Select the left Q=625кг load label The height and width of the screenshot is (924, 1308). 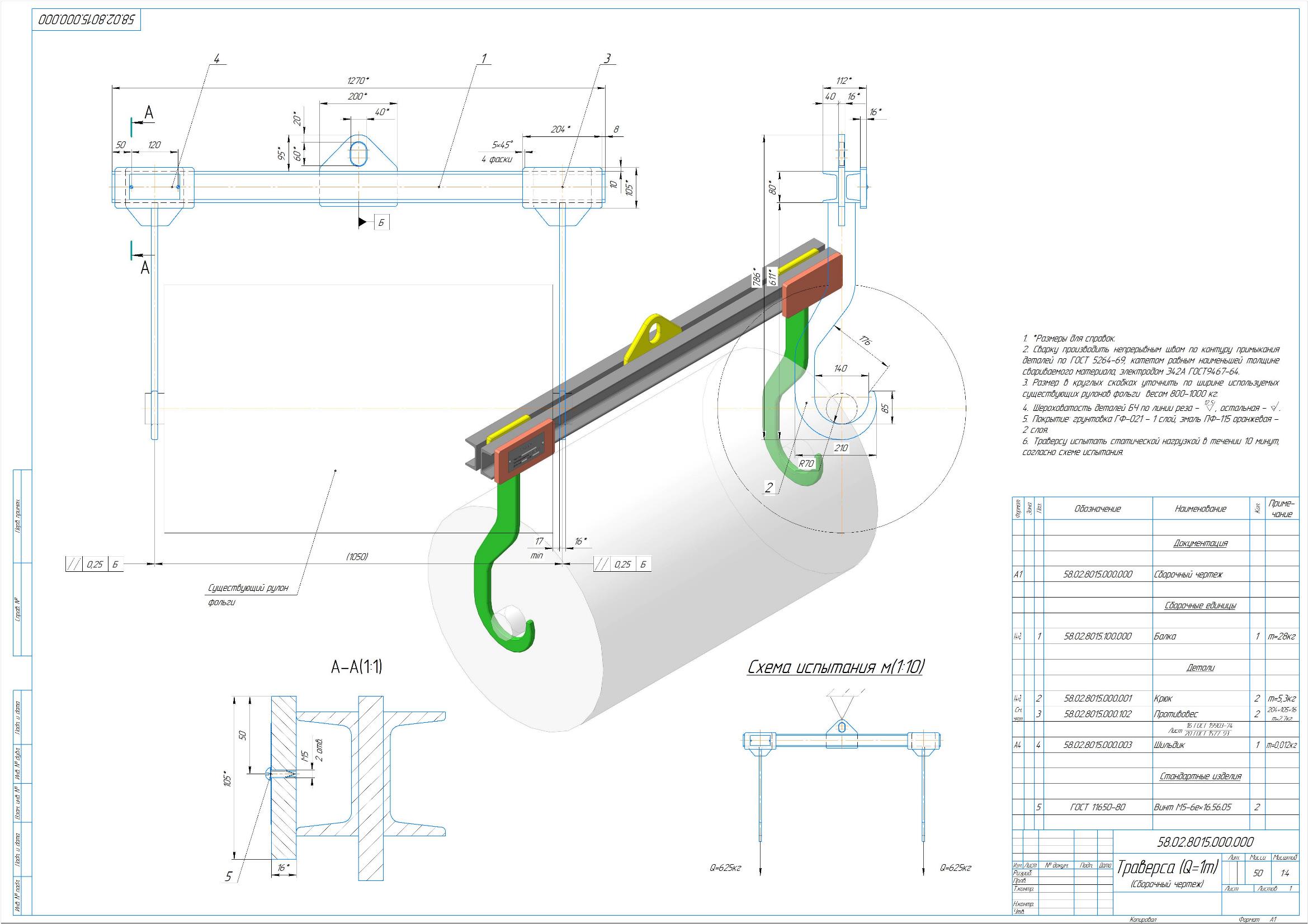725,868
